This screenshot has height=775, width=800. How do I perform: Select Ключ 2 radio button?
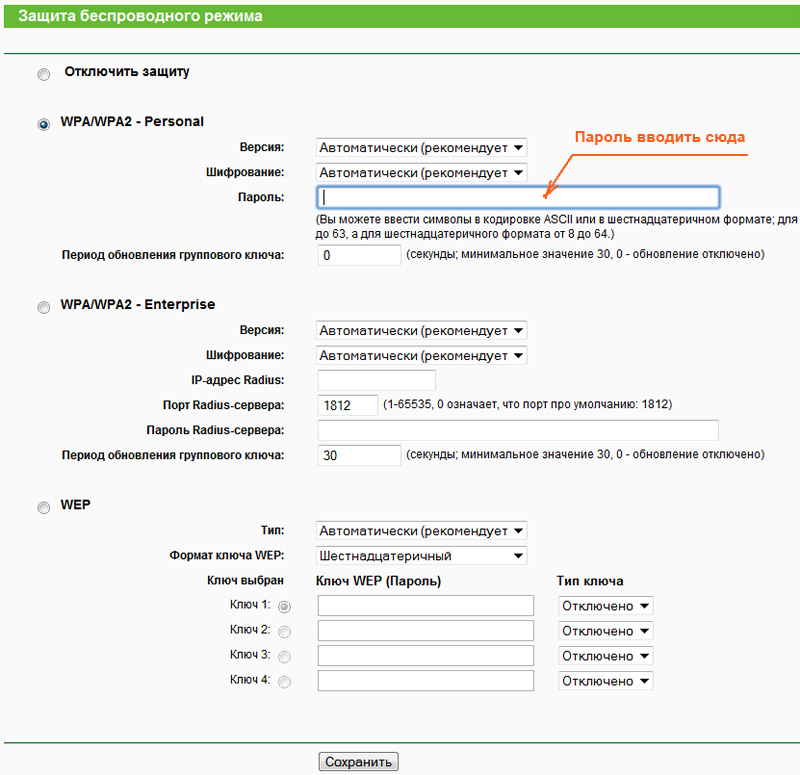point(284,632)
